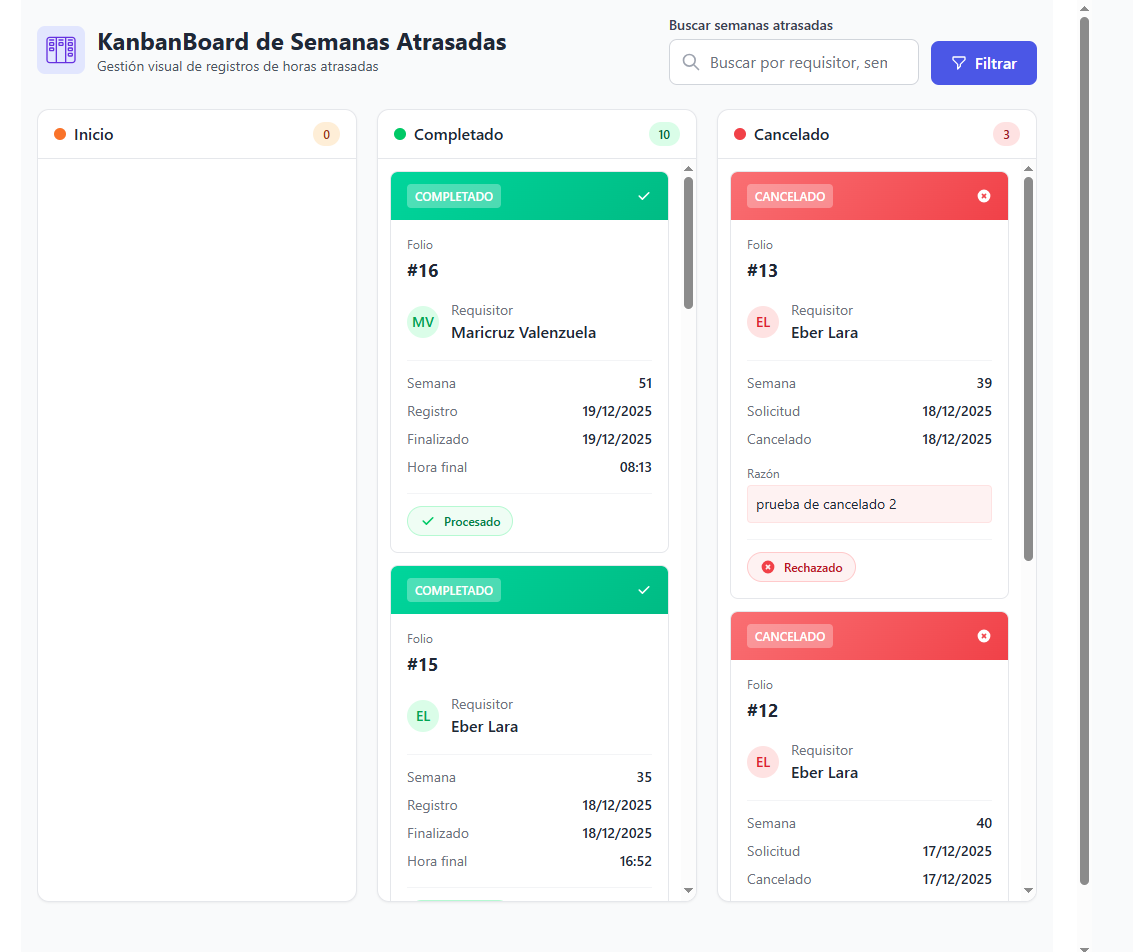Click the green EL avatar on folio #15
This screenshot has width=1133, height=952.
point(423,716)
